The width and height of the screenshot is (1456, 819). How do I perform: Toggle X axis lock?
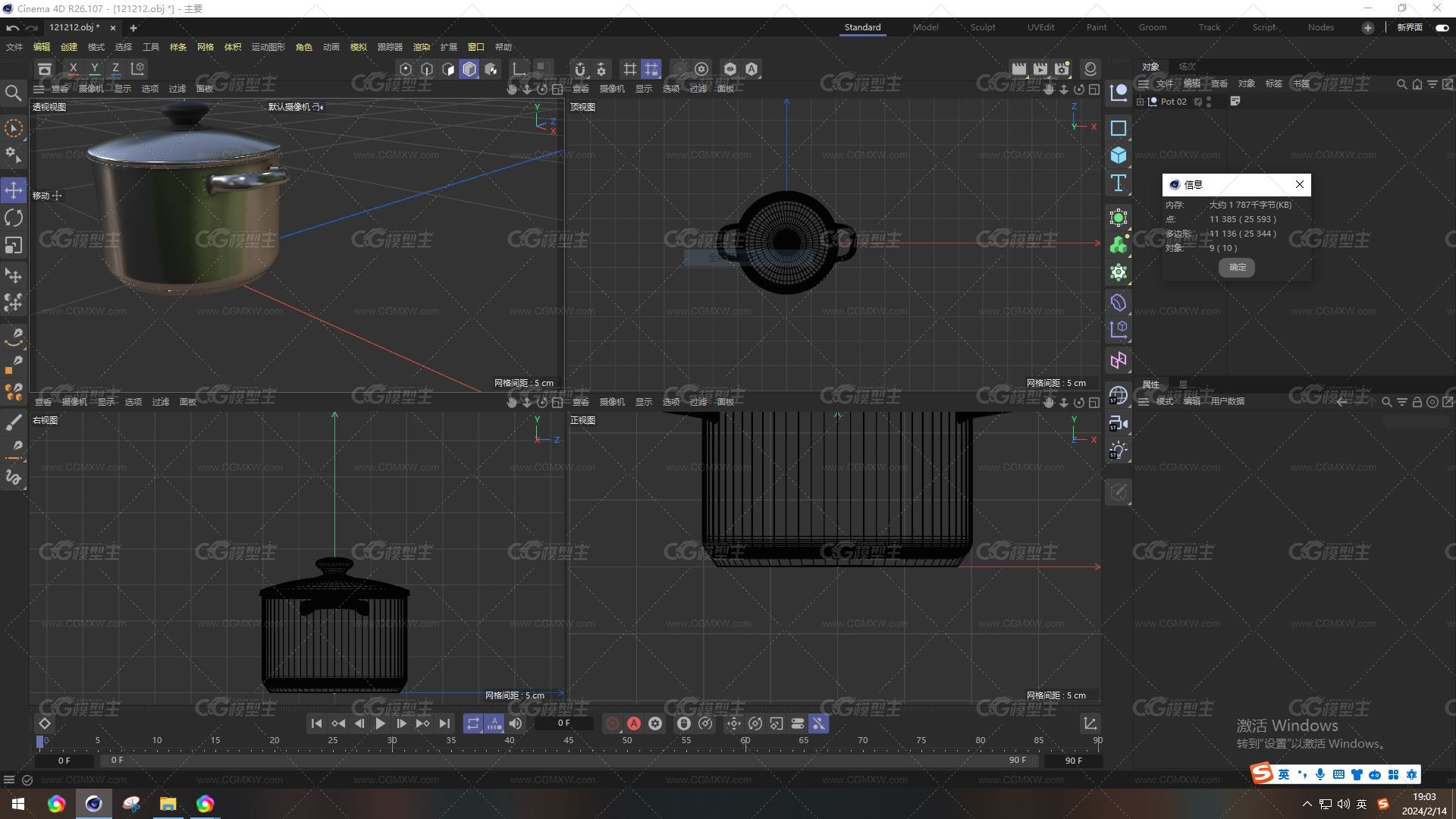(x=73, y=68)
